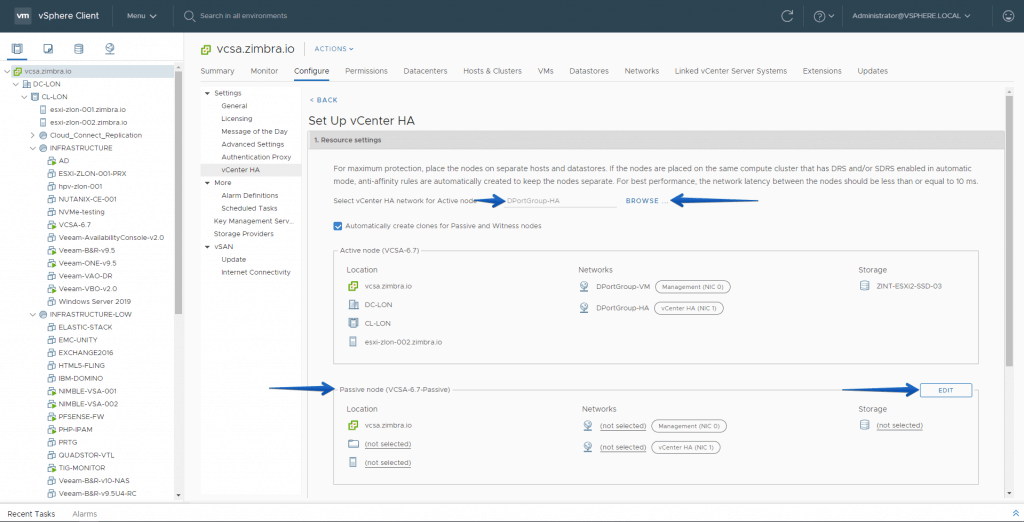Collapse the INFRASTRUCTURE resource pool
1024x522 pixels.
tap(33, 148)
